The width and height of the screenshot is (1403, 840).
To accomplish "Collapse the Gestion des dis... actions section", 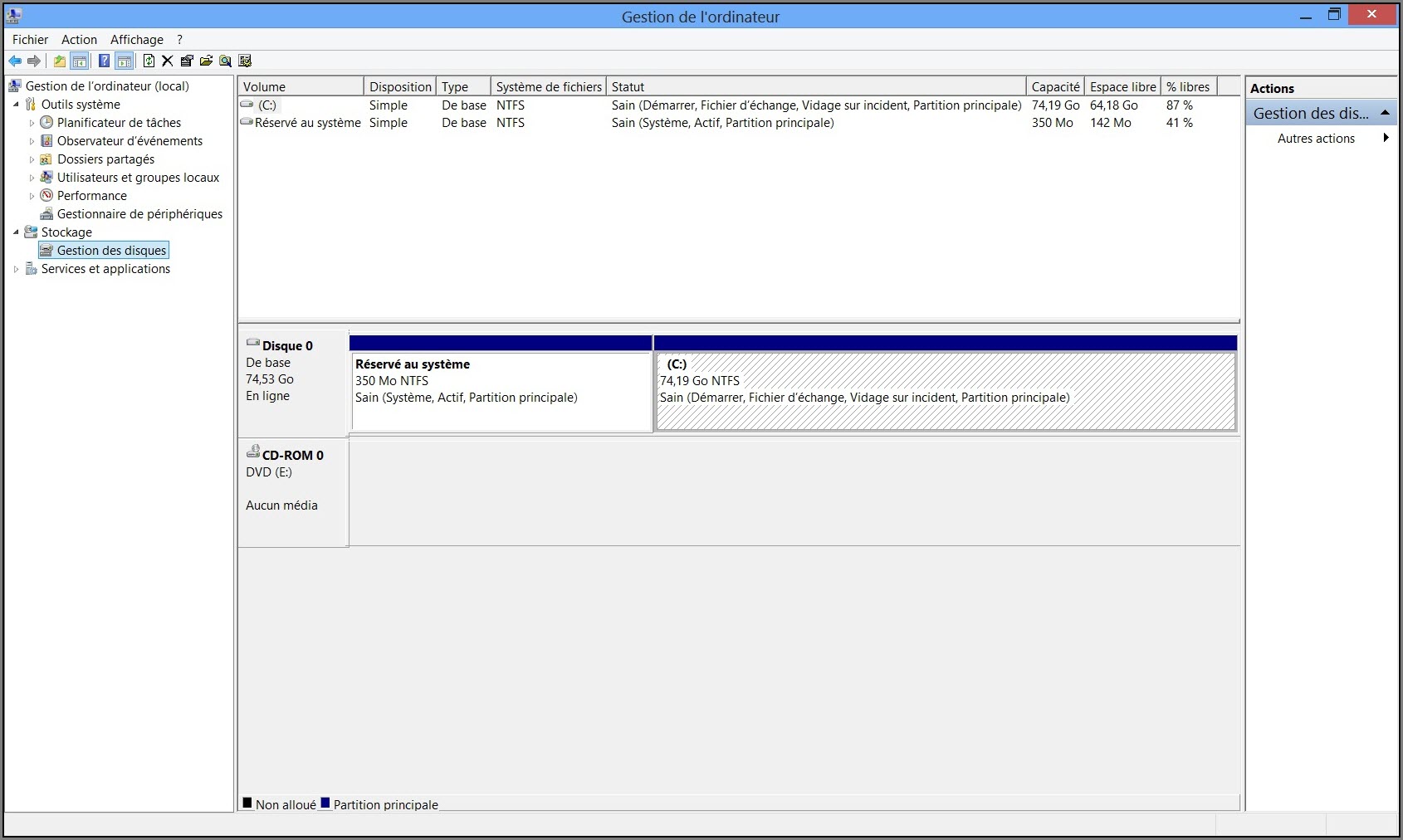I will click(x=1384, y=113).
